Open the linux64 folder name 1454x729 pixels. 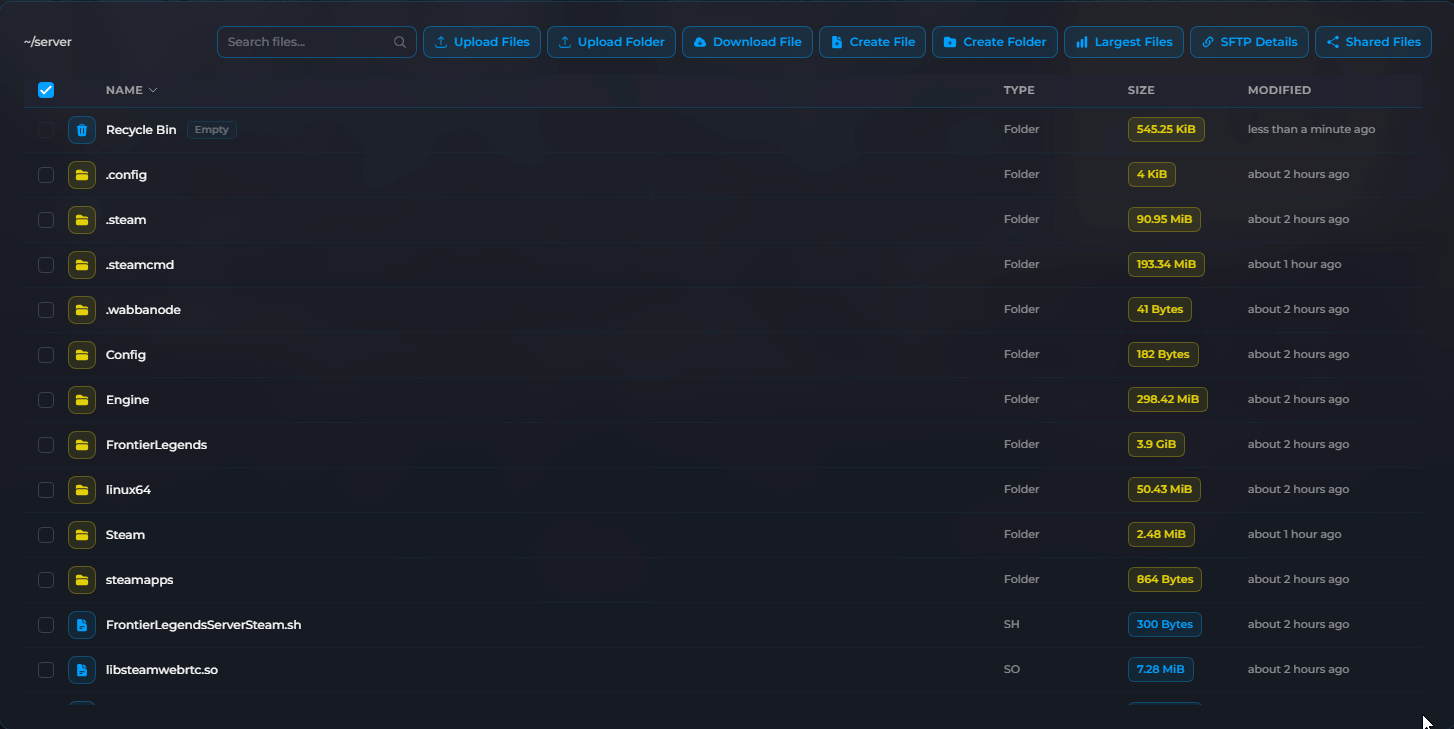[x=128, y=490]
